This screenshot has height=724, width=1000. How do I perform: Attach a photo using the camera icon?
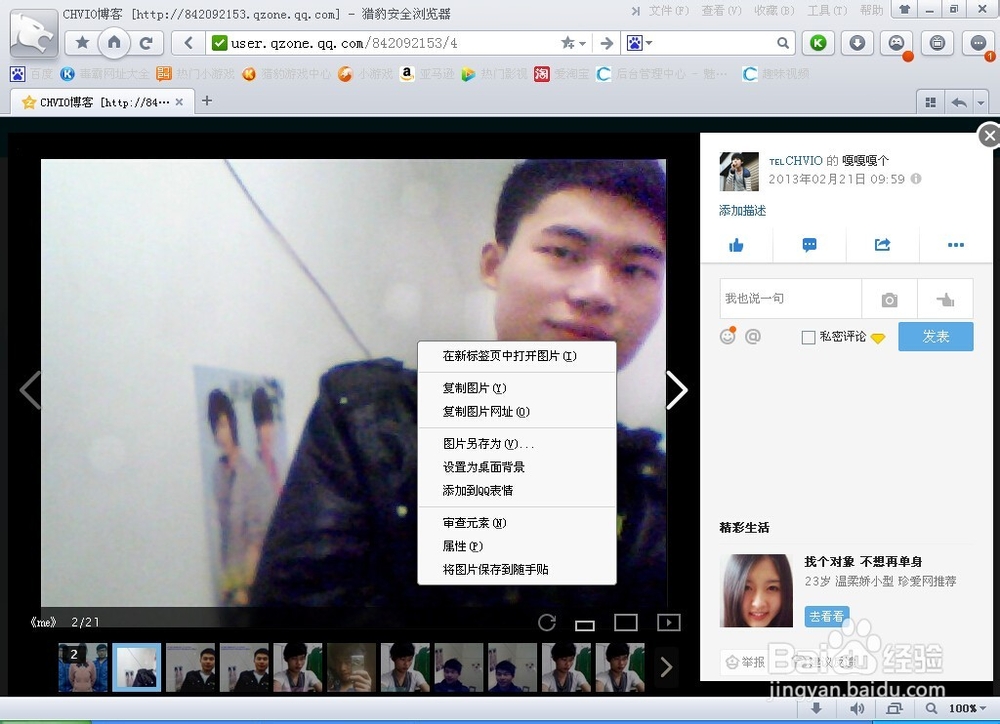[888, 298]
